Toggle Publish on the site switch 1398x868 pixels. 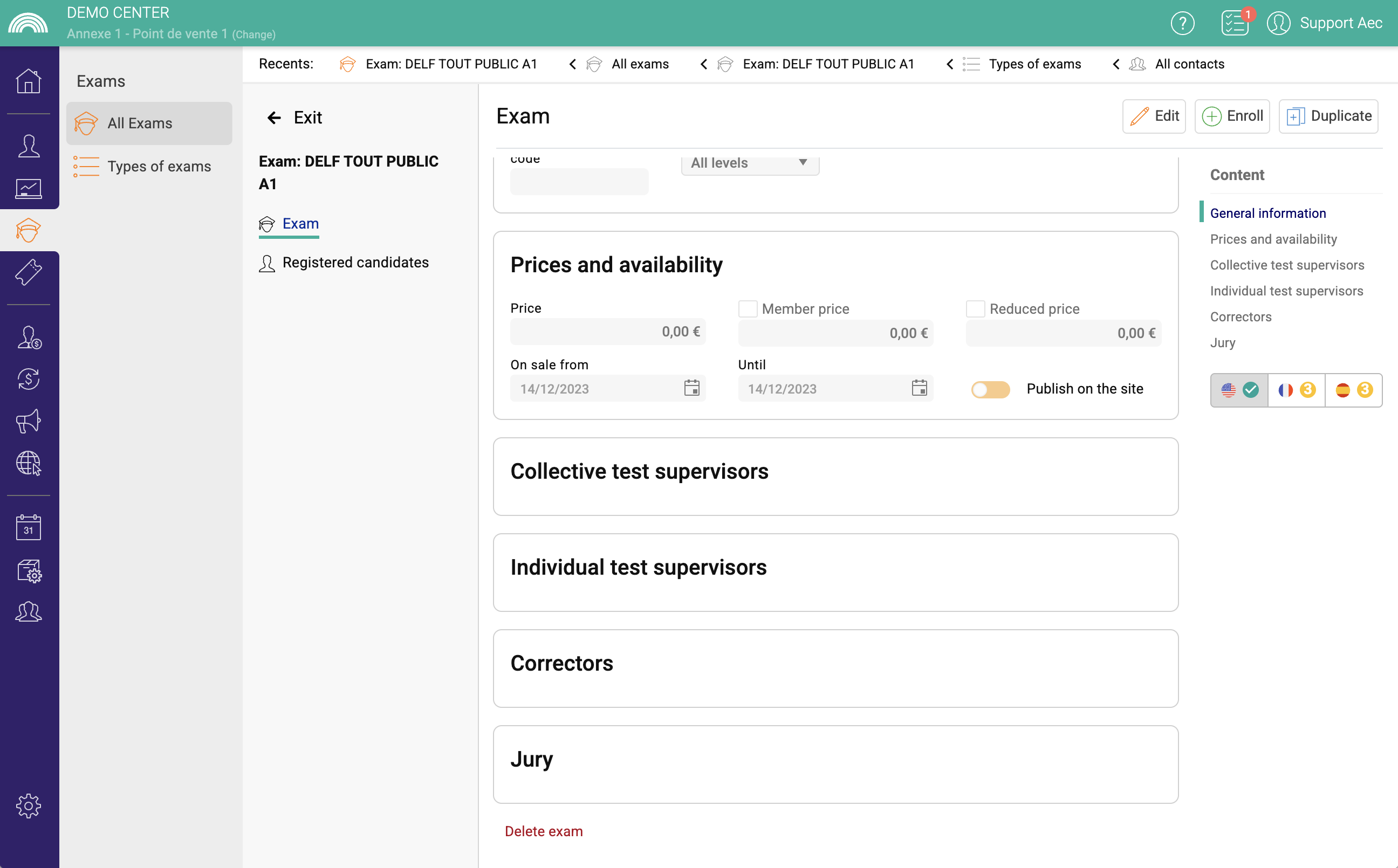coord(990,389)
